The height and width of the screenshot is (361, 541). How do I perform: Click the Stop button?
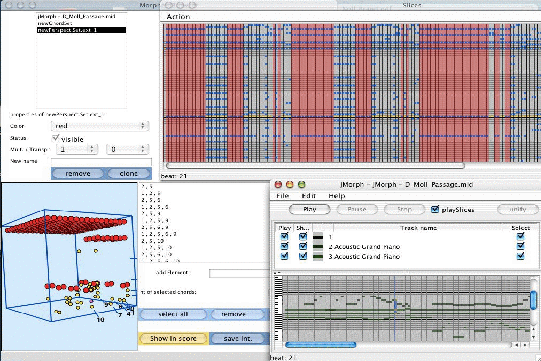tap(404, 209)
